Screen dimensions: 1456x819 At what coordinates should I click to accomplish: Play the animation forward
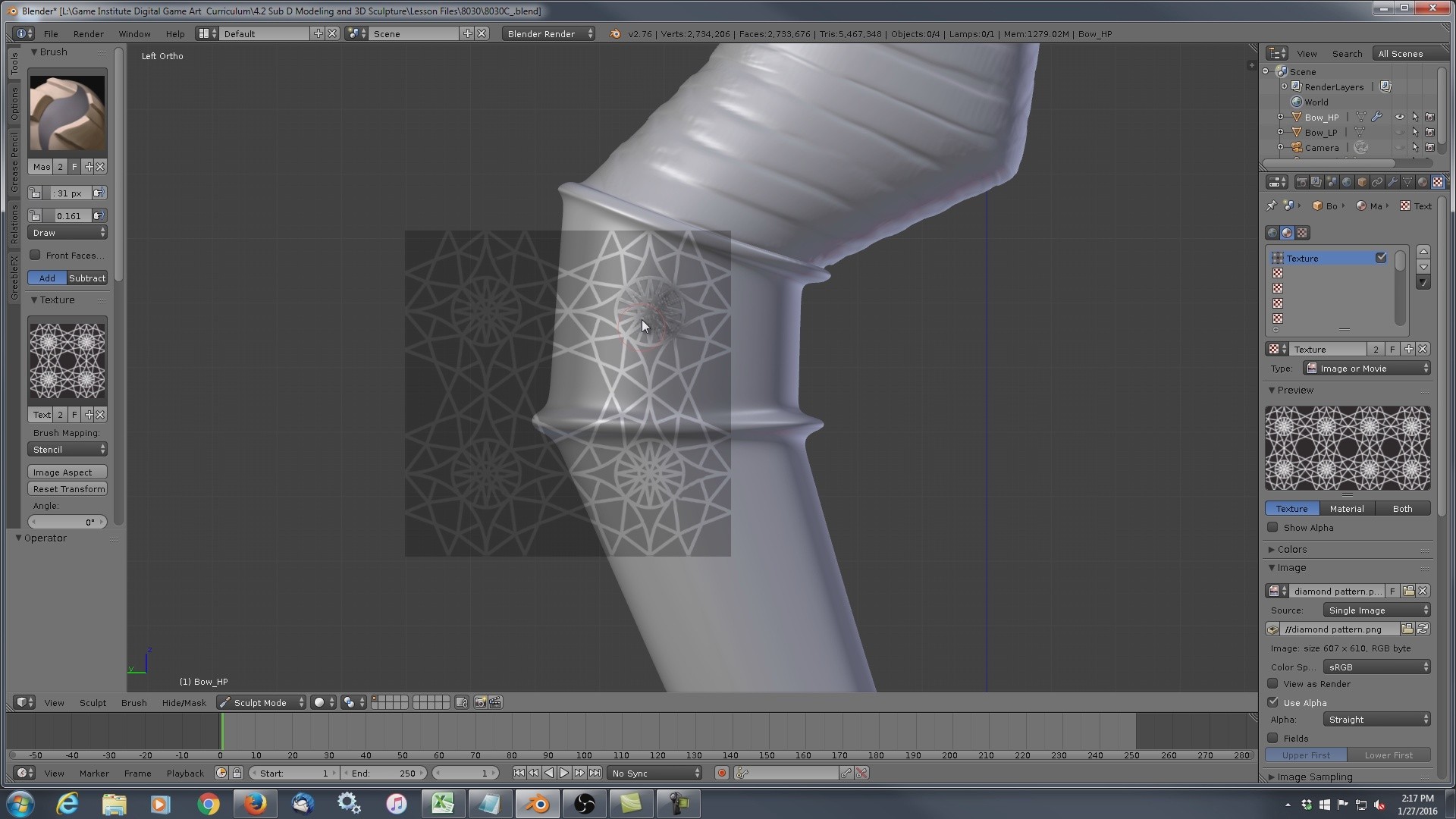[x=564, y=773]
